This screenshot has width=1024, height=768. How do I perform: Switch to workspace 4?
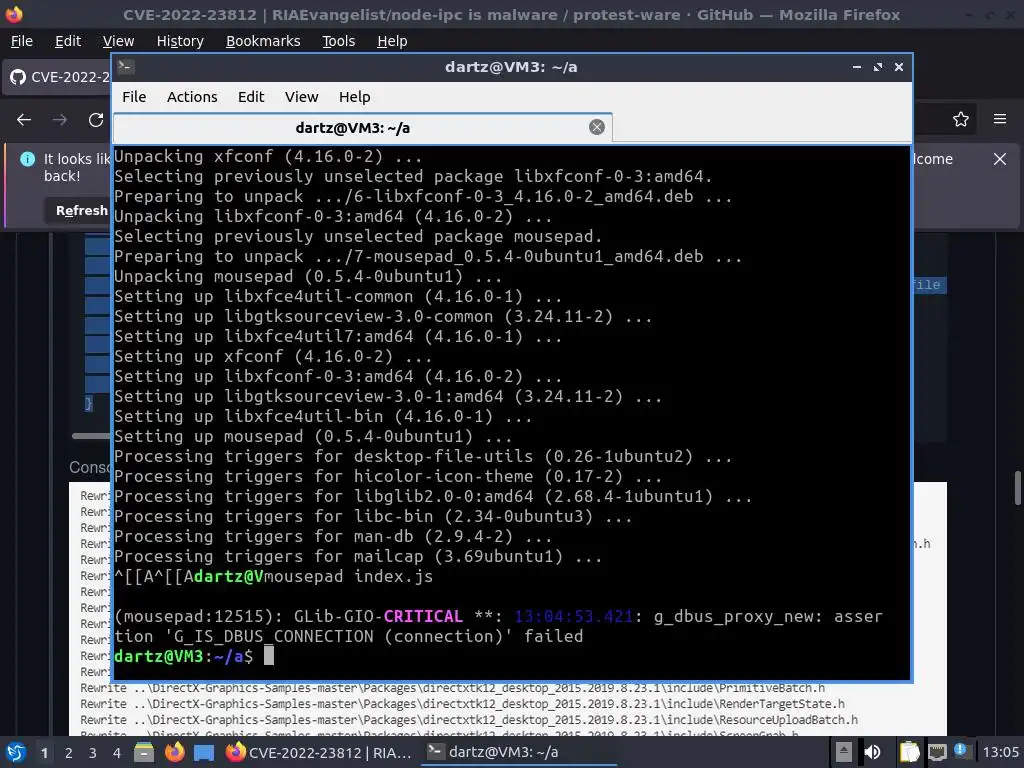click(117, 753)
